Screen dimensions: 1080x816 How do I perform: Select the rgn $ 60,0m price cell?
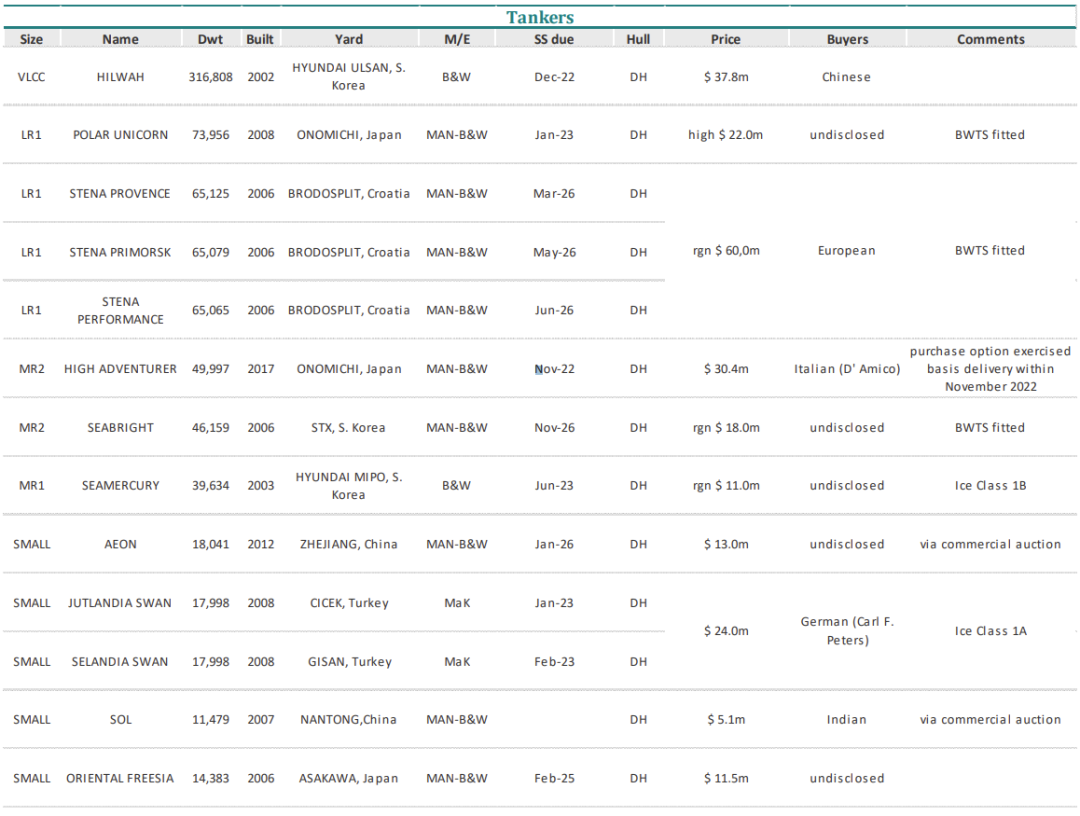(725, 251)
